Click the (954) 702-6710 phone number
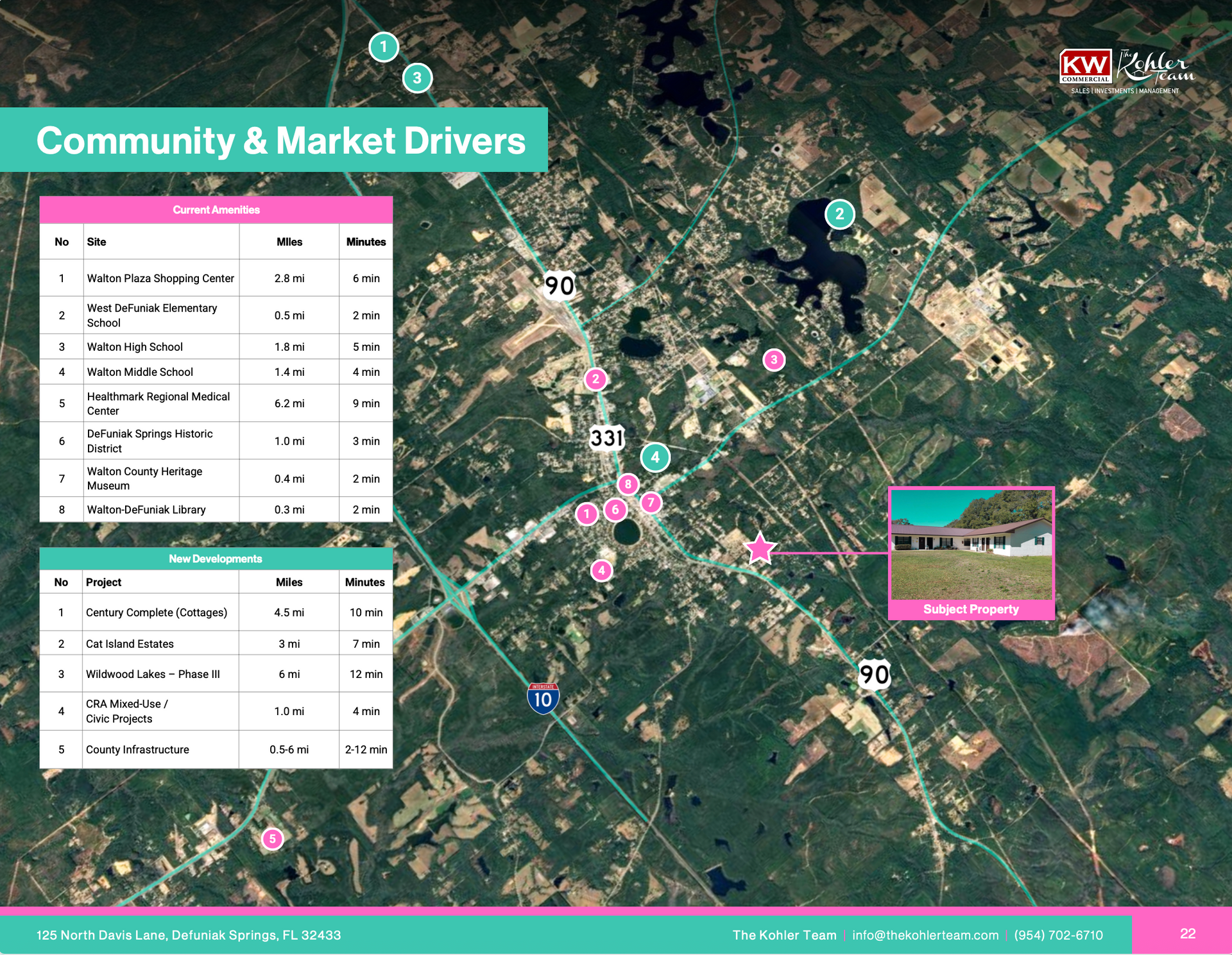The height and width of the screenshot is (955, 1232). (1058, 935)
